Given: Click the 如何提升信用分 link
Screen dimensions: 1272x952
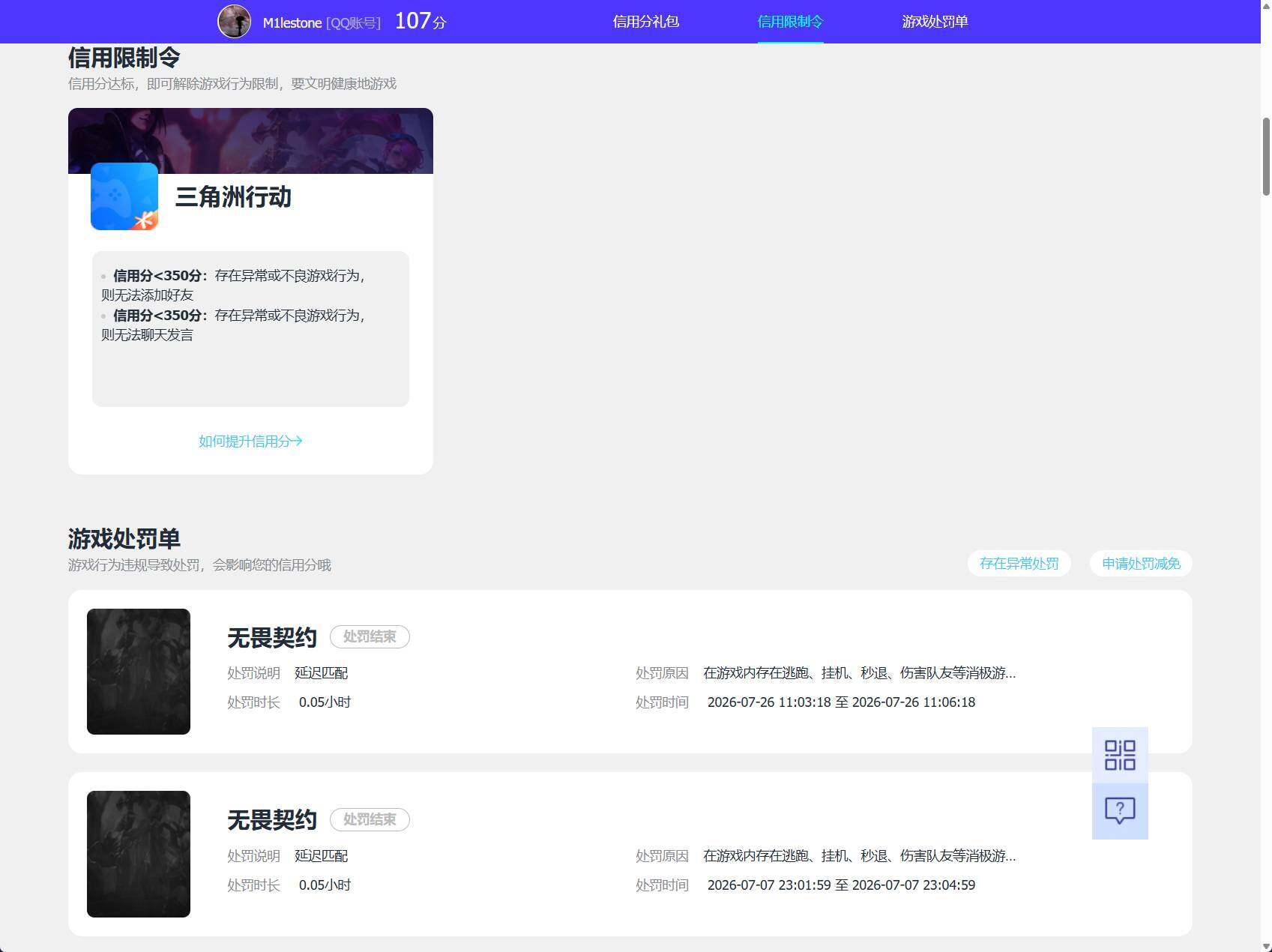Looking at the screenshot, I should (250, 441).
